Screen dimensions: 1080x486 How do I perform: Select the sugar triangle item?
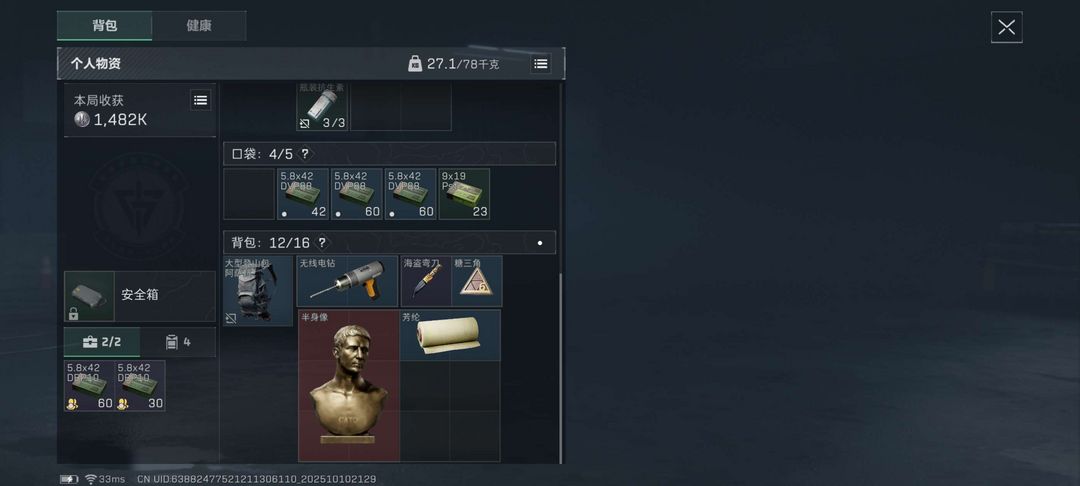coord(477,281)
